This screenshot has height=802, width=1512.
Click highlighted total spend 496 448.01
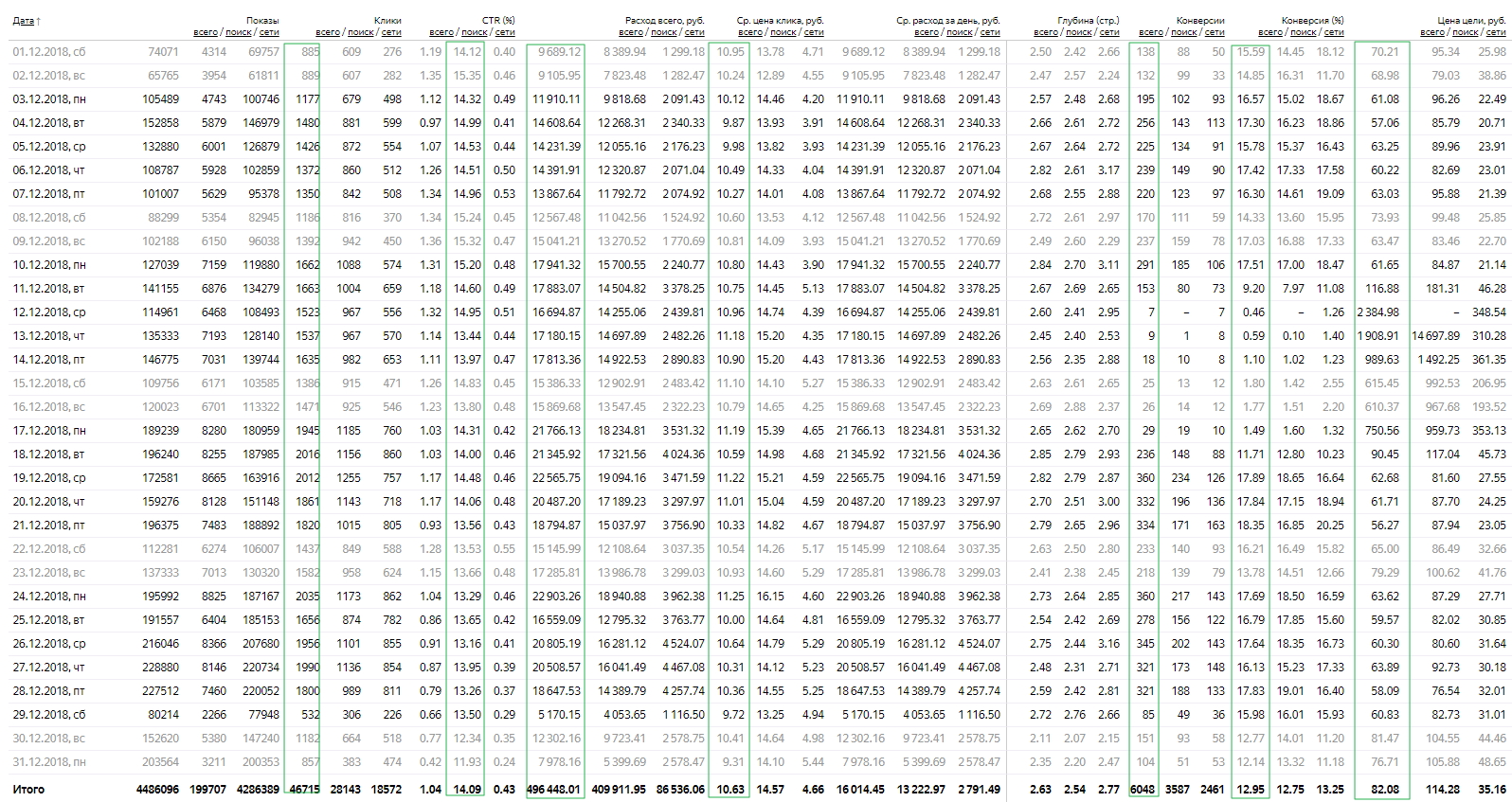click(x=555, y=789)
